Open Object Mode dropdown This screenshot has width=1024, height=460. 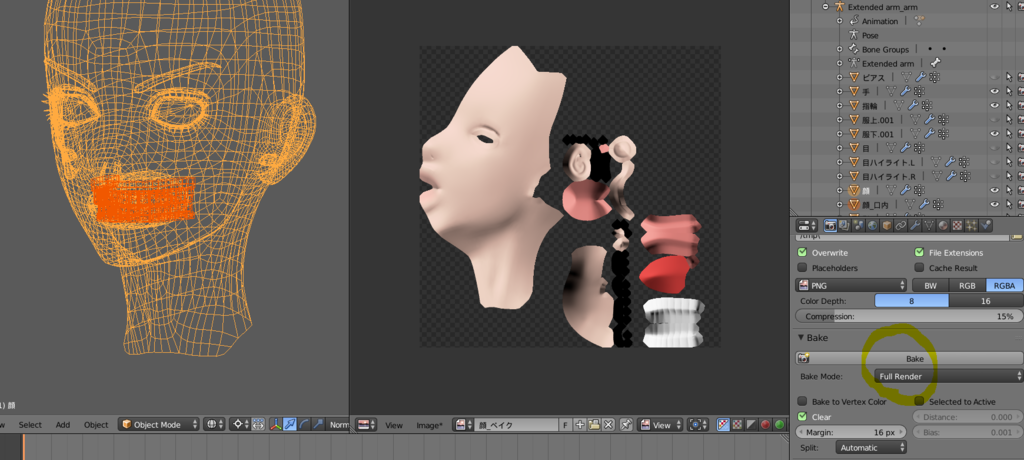(x=159, y=425)
